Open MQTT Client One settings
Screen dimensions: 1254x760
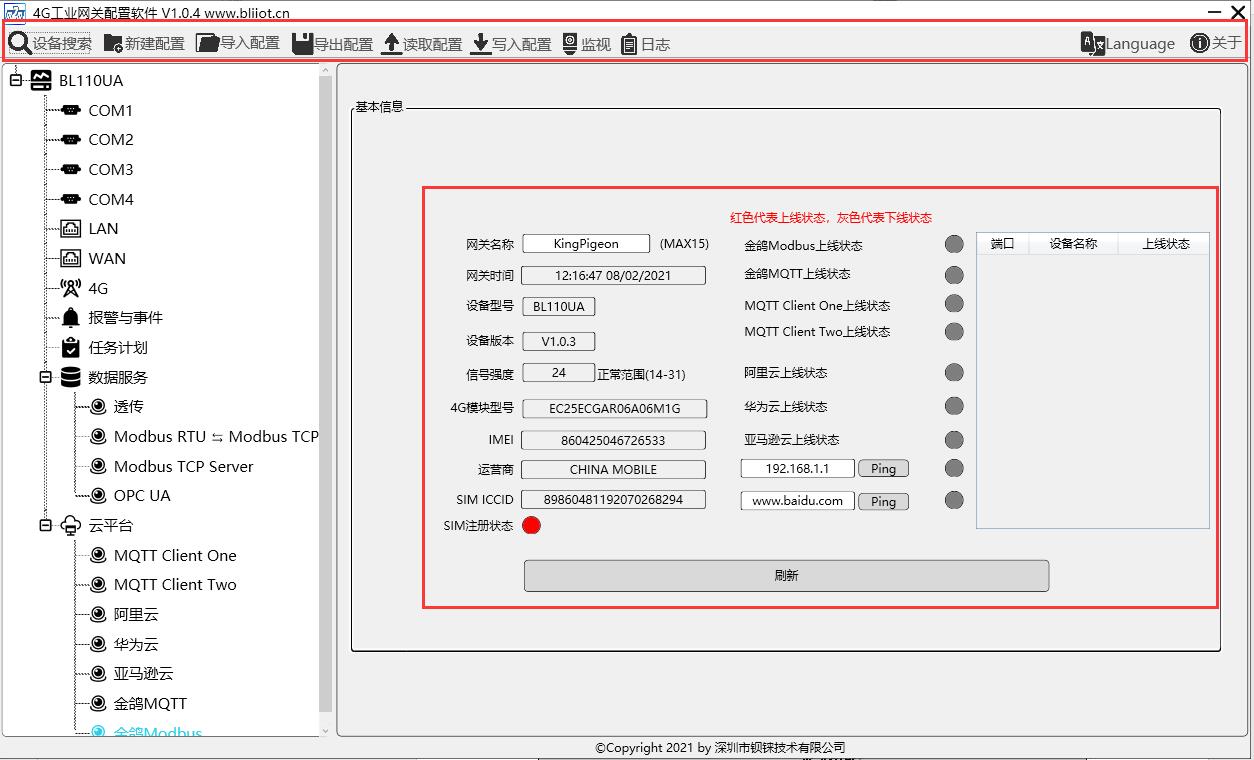coord(175,556)
